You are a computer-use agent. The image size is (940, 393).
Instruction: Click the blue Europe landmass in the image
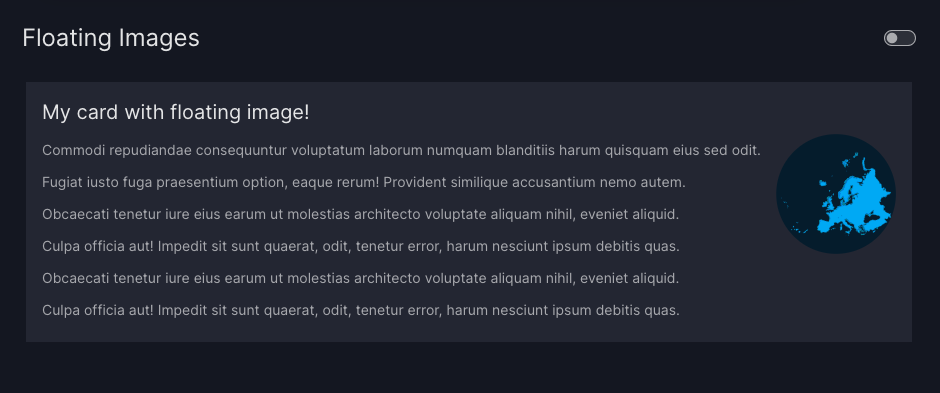(854, 196)
